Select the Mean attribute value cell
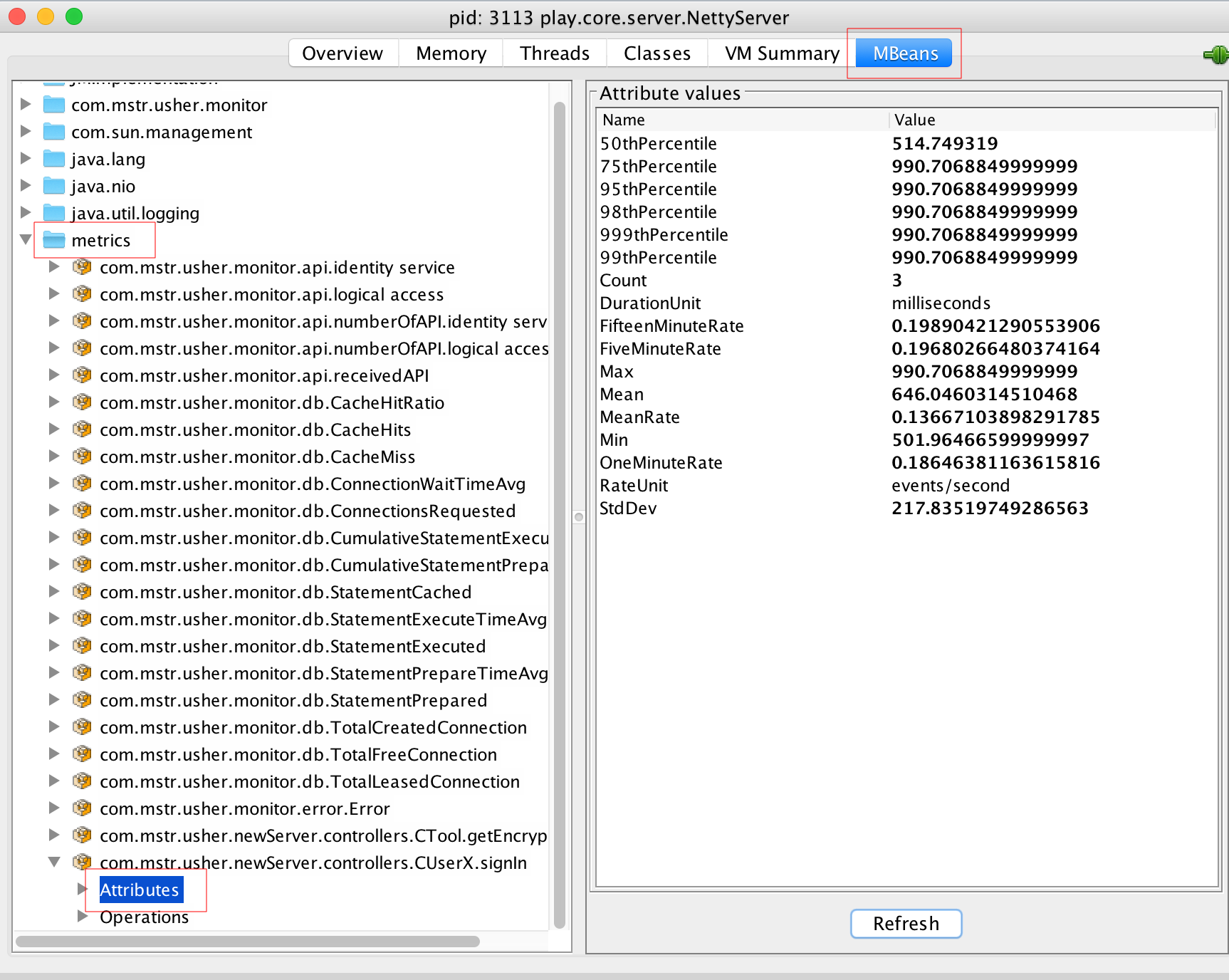This screenshot has width=1229, height=980. 984,394
